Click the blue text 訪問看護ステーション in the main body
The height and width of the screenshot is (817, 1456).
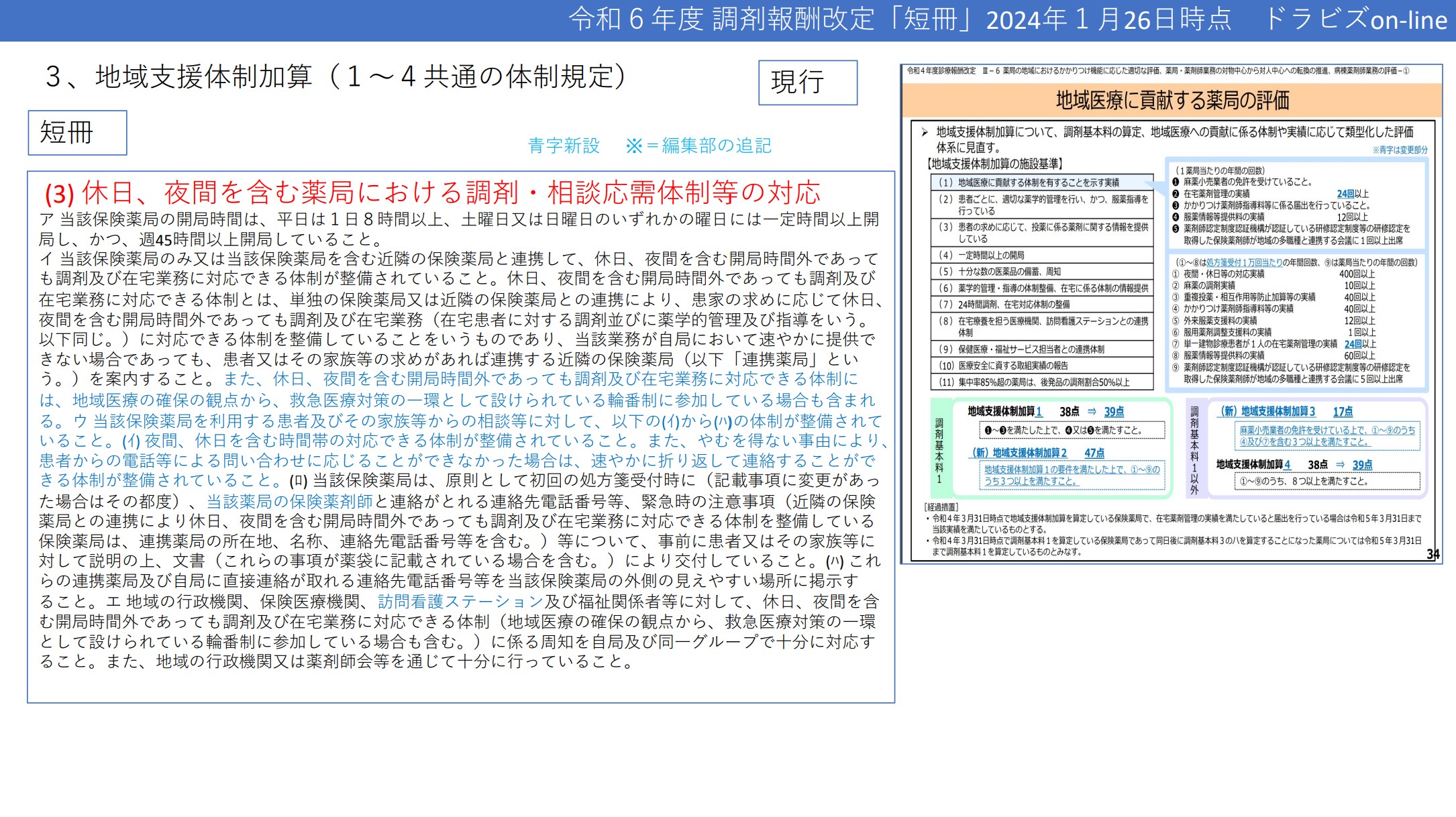coord(460,602)
